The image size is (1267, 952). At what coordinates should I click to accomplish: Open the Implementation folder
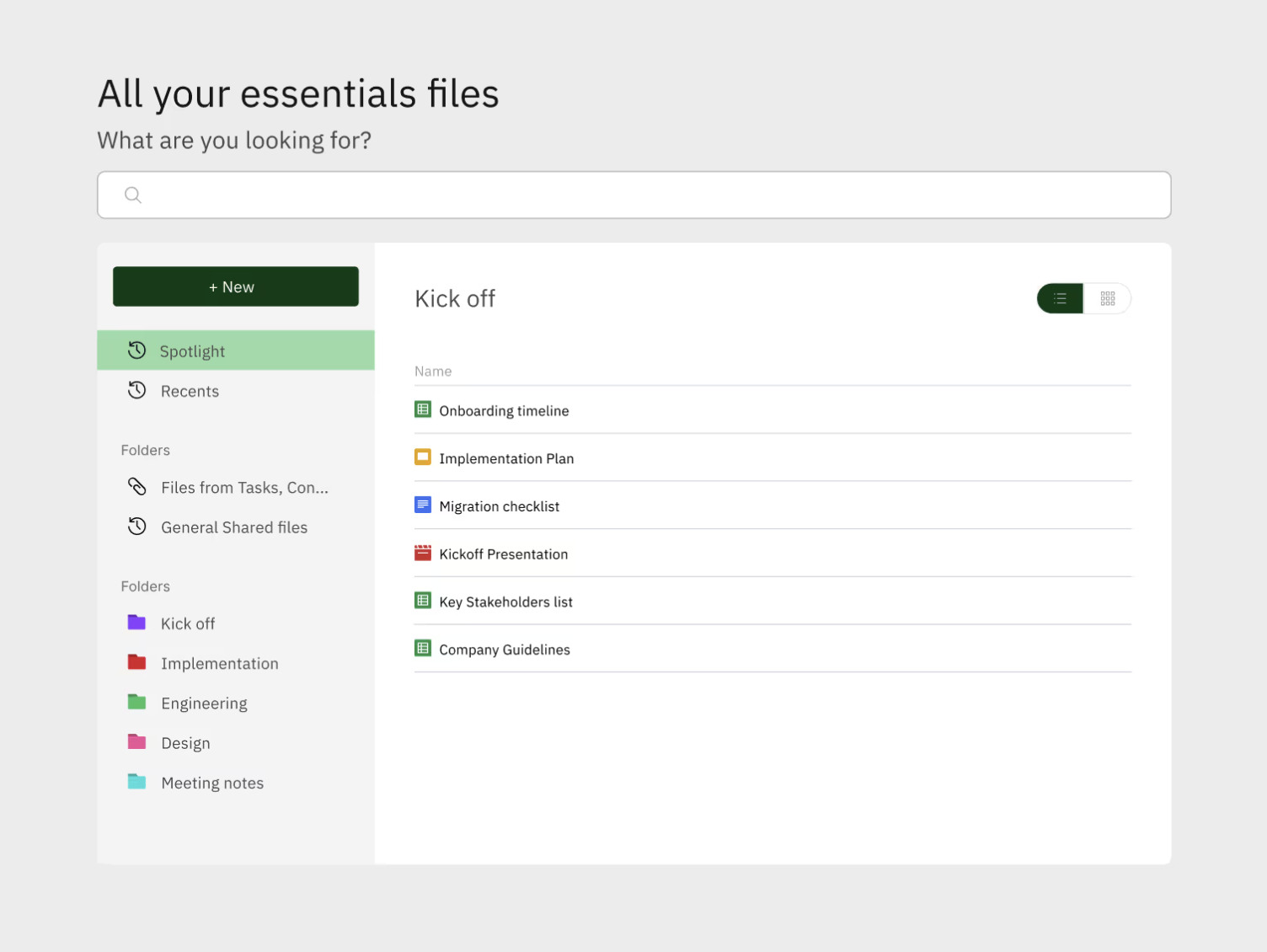219,663
